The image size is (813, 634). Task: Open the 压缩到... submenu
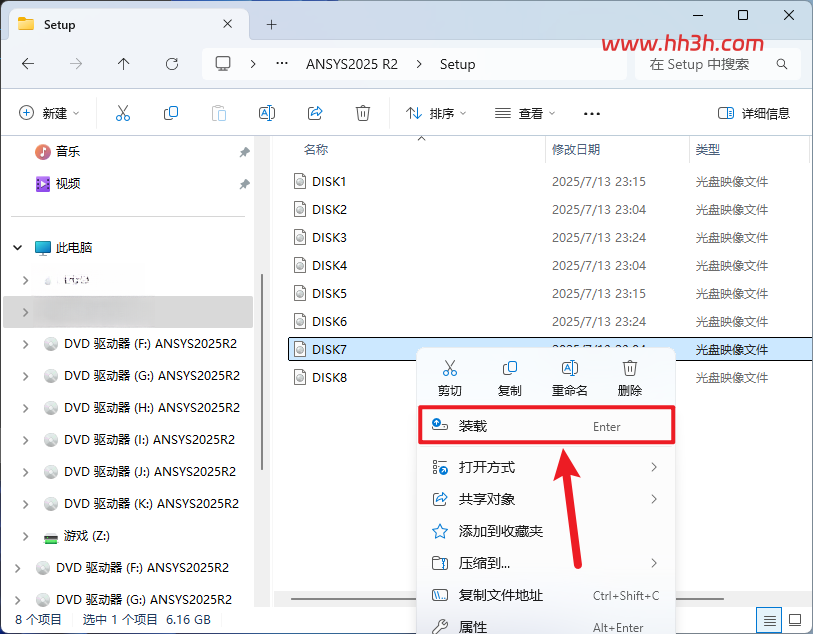click(546, 563)
